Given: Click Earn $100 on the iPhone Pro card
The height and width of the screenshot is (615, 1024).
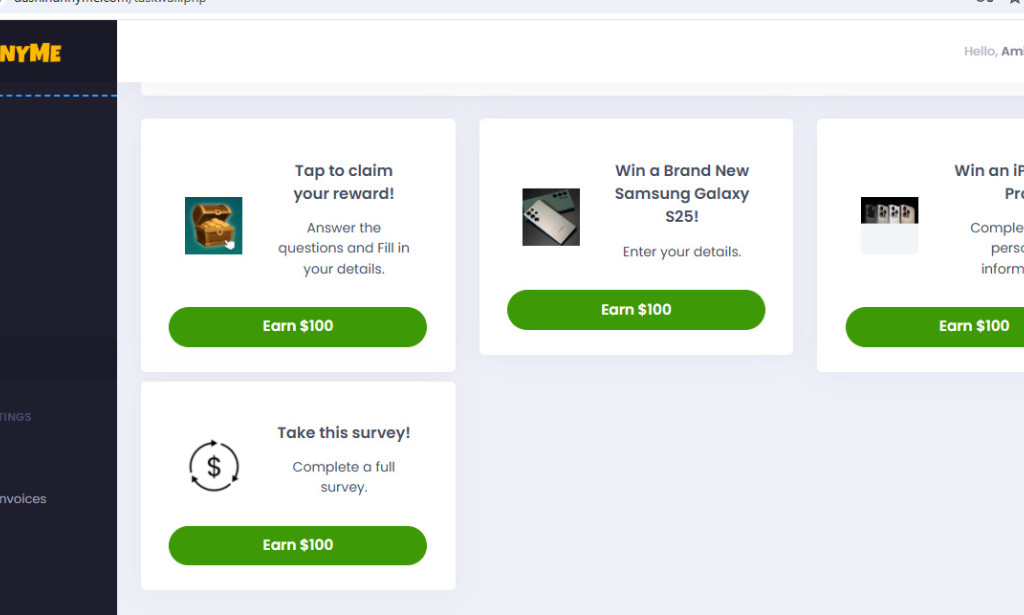Looking at the screenshot, I should coord(975,326).
